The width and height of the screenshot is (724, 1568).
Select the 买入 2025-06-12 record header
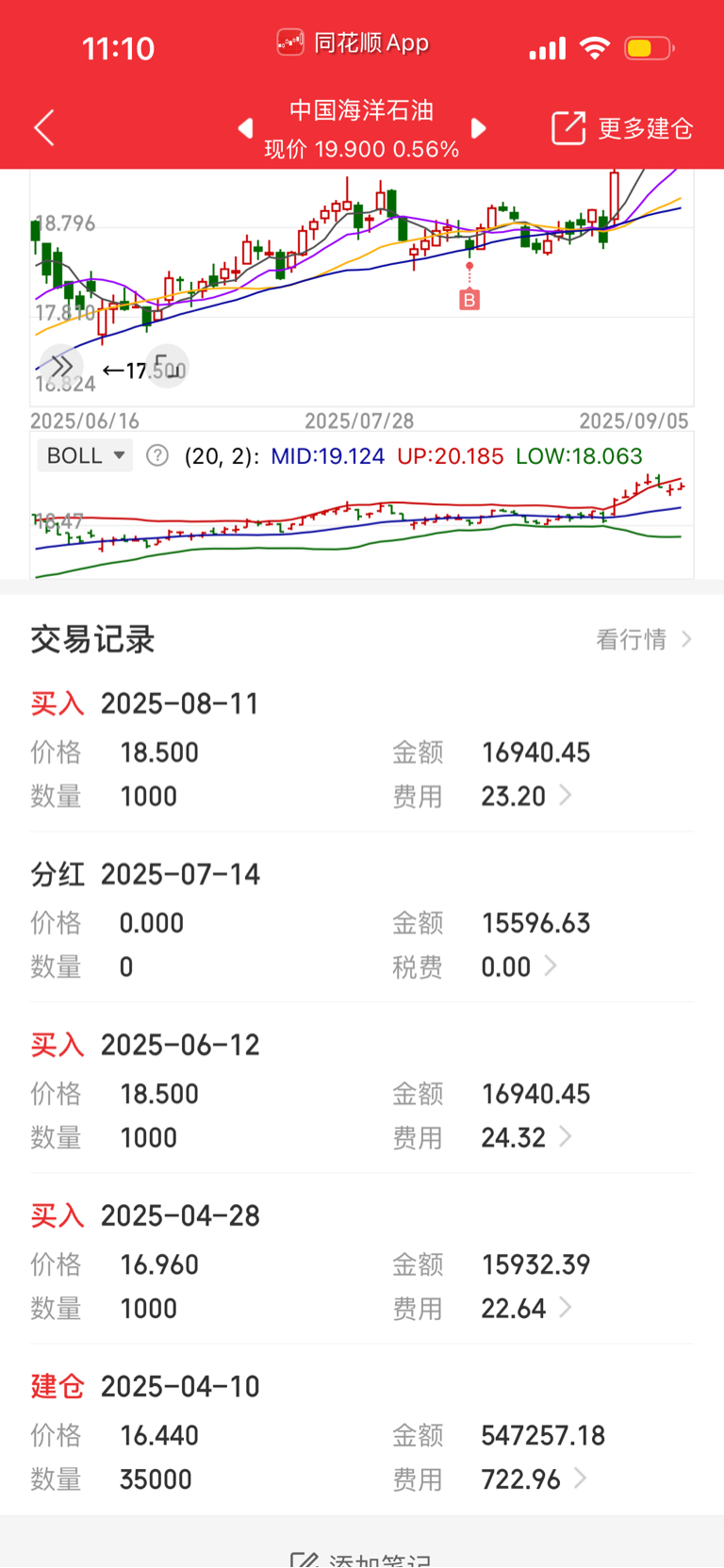click(145, 1046)
